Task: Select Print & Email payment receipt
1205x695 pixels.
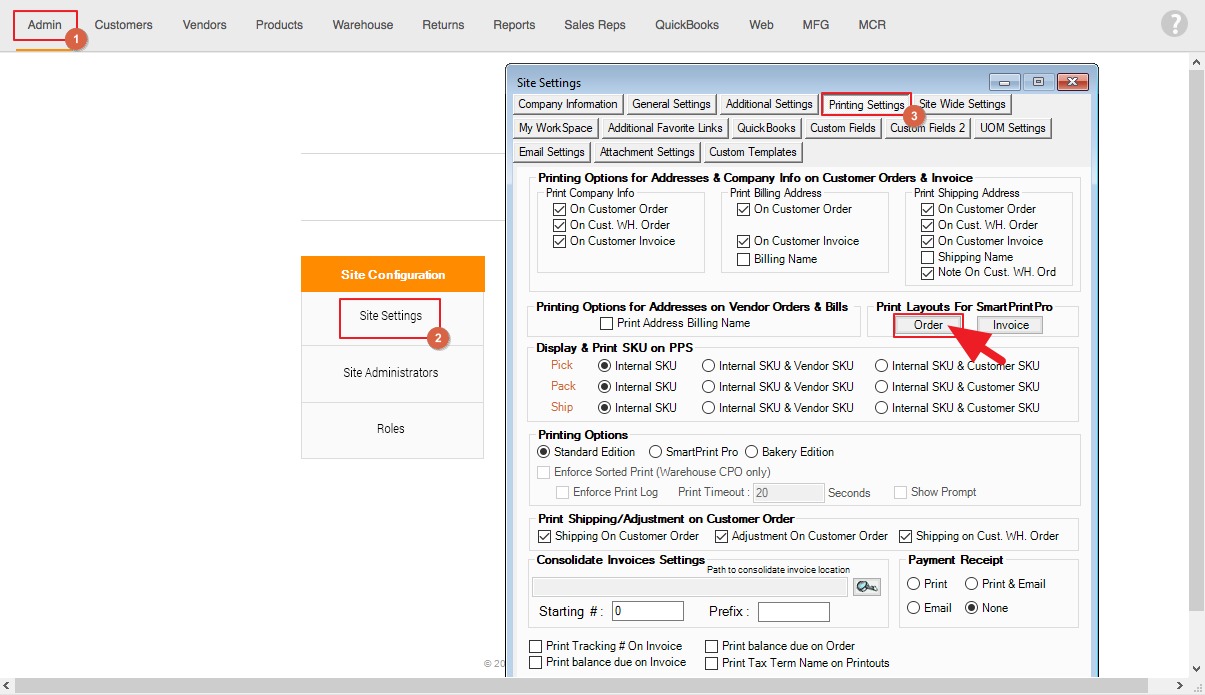Action: (971, 584)
